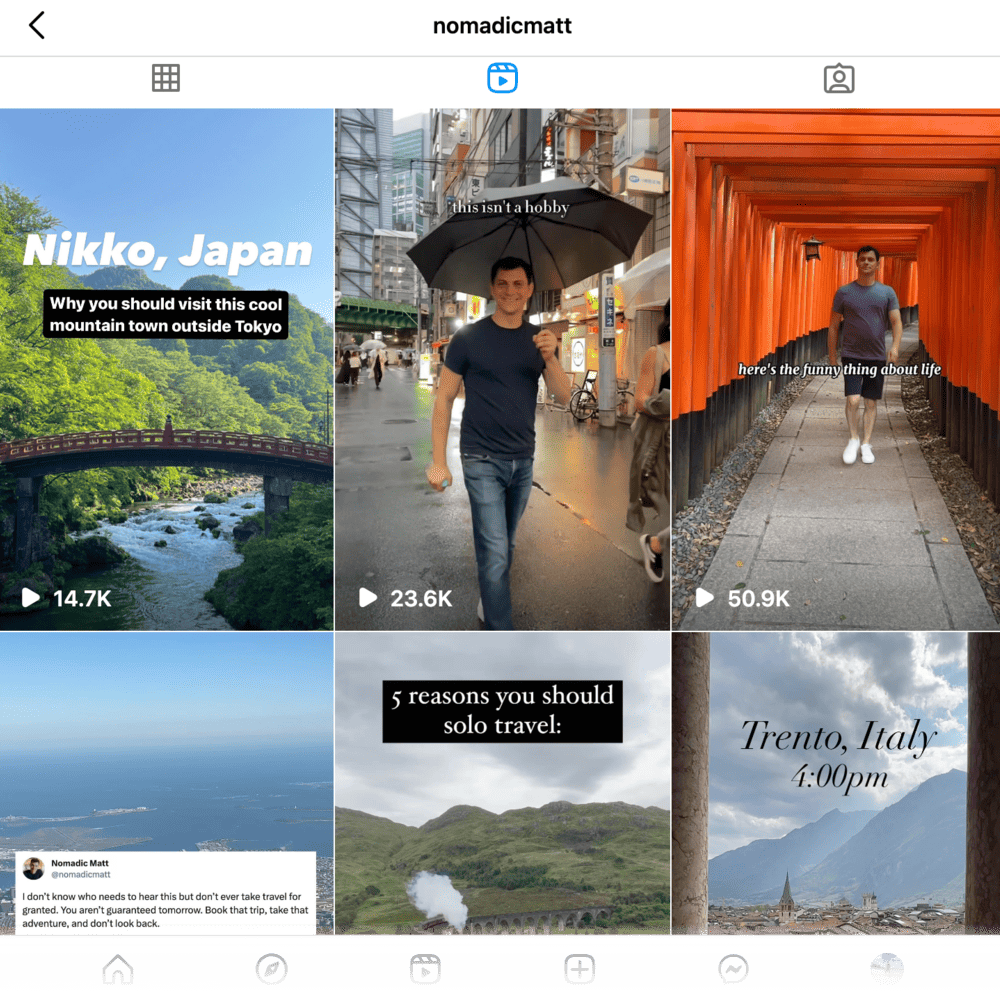The image size is (1000, 1000).
Task: Open '5 reasons you should solo travel' reel
Action: click(x=502, y=780)
